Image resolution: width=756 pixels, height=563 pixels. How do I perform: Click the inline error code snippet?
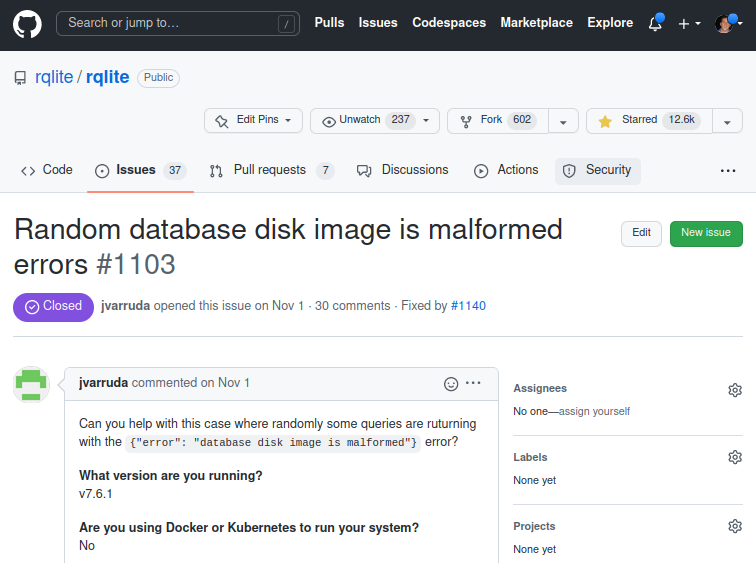(273, 442)
